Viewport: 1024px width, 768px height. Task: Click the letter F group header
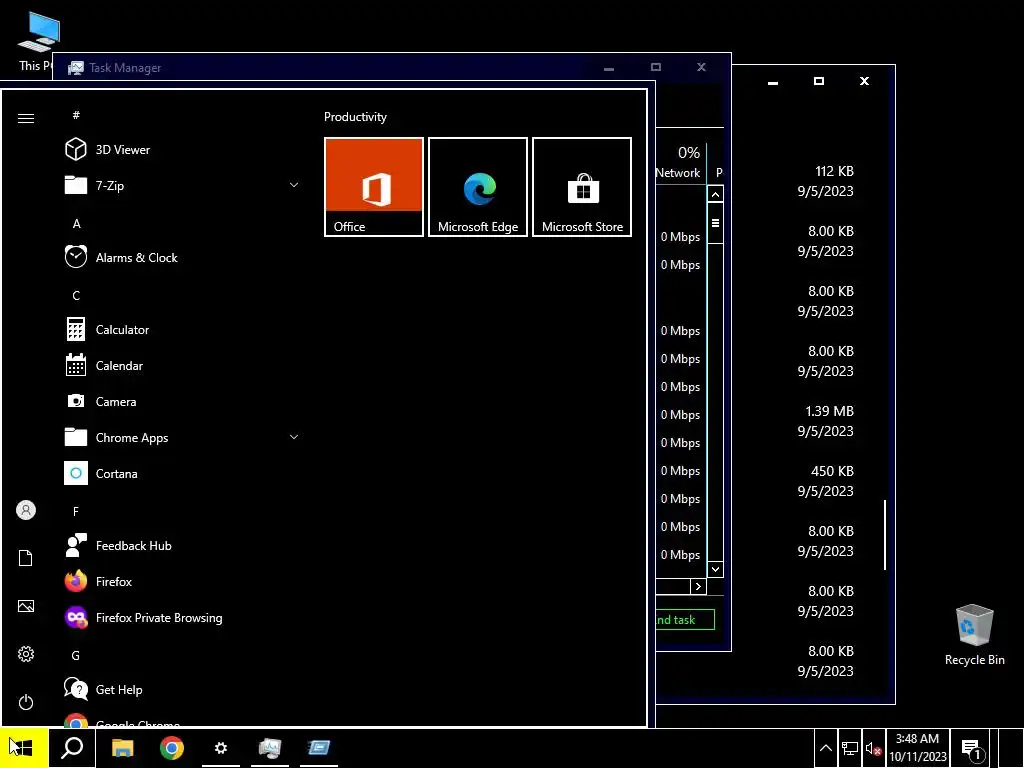click(x=76, y=511)
